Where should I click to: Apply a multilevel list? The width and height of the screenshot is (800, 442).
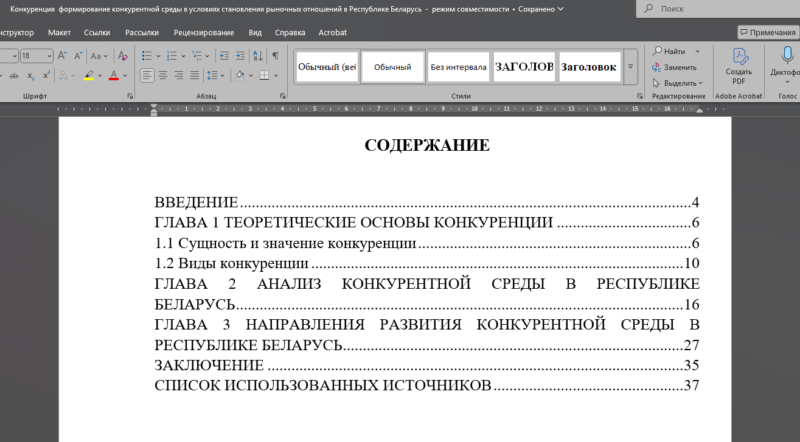coord(196,56)
